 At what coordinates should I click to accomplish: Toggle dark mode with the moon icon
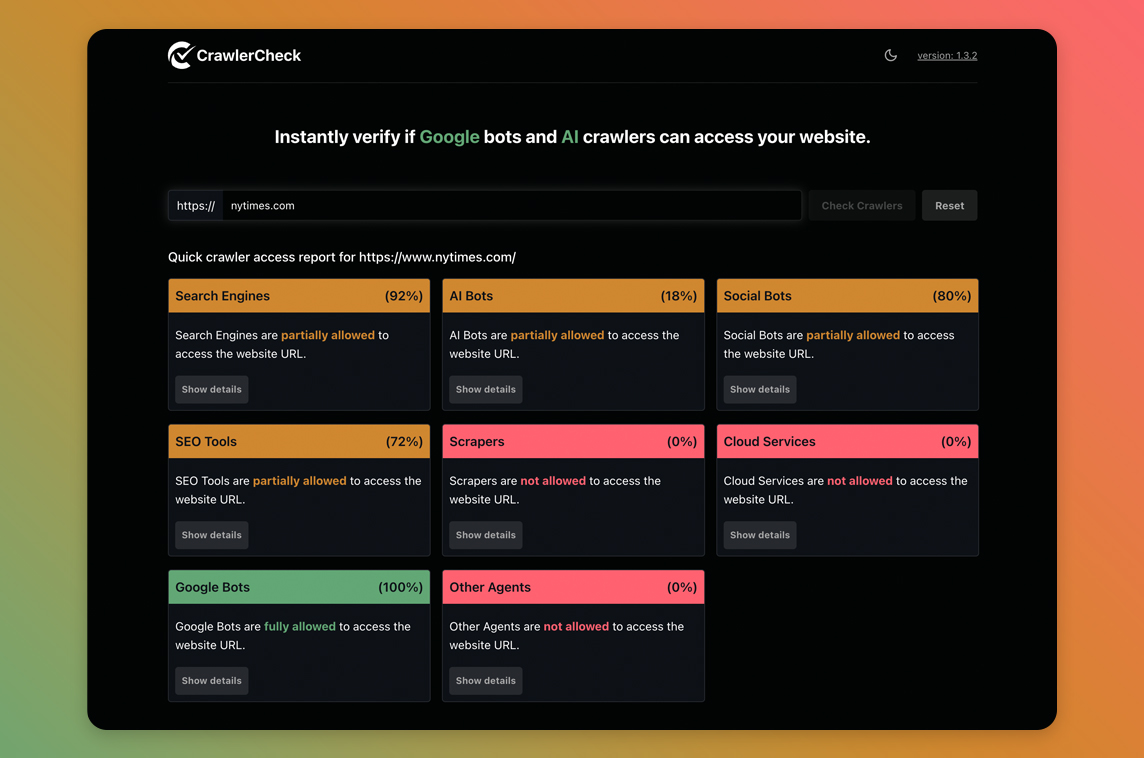pos(891,55)
